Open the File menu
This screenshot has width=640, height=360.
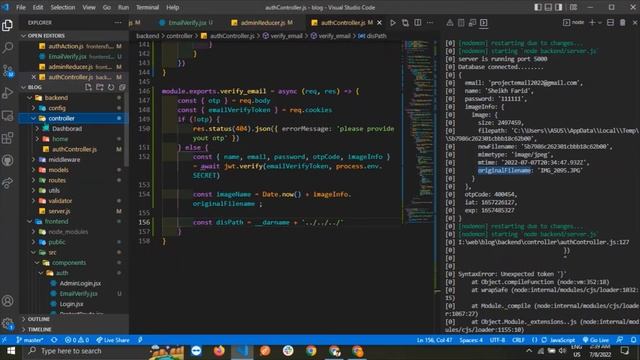20,7
